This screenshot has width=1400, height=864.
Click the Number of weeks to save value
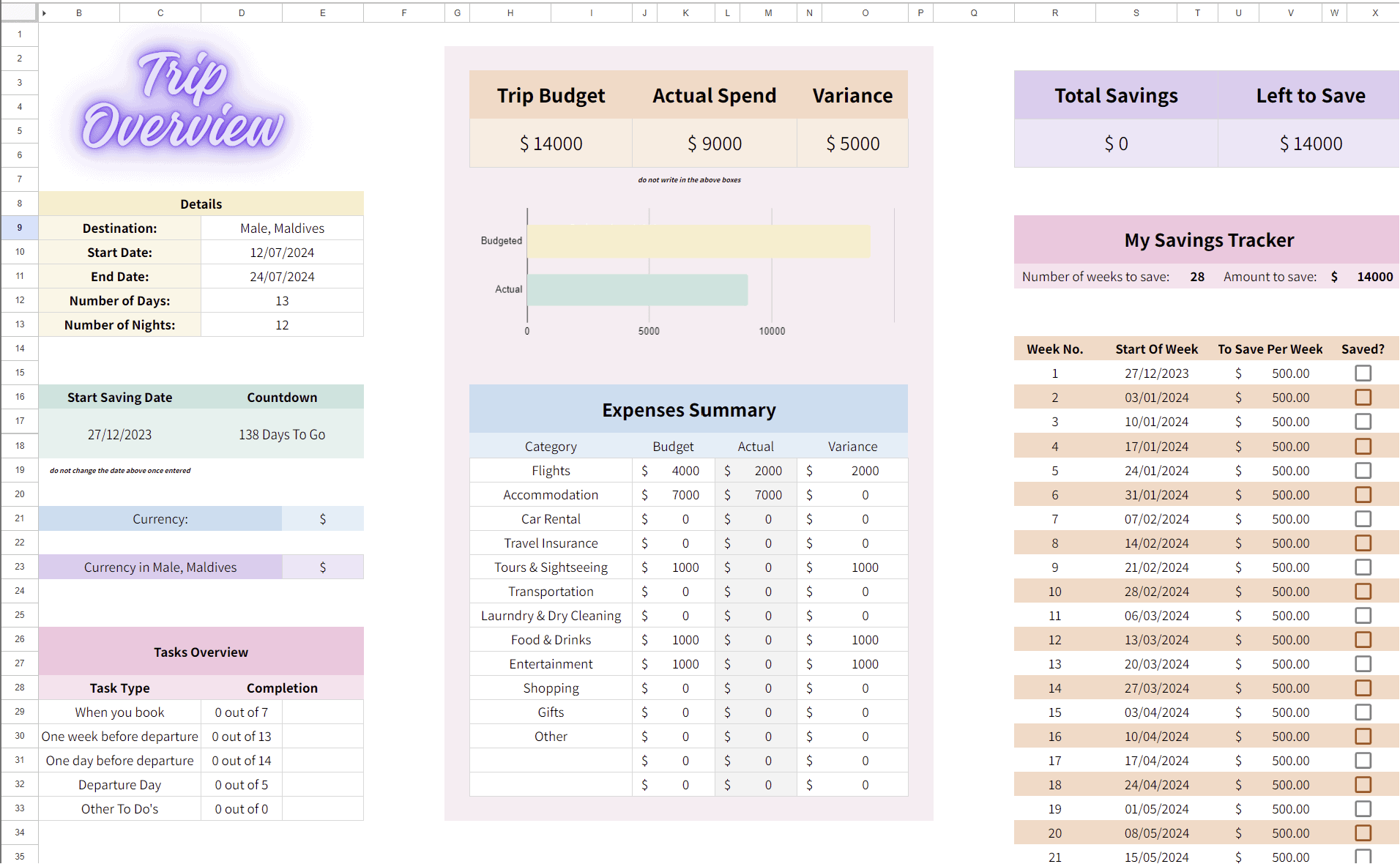coord(1196,277)
